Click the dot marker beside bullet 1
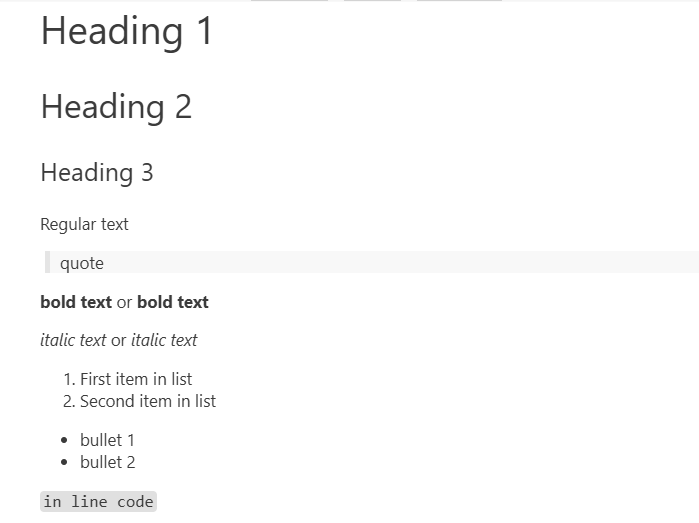699x523 pixels. (65, 440)
